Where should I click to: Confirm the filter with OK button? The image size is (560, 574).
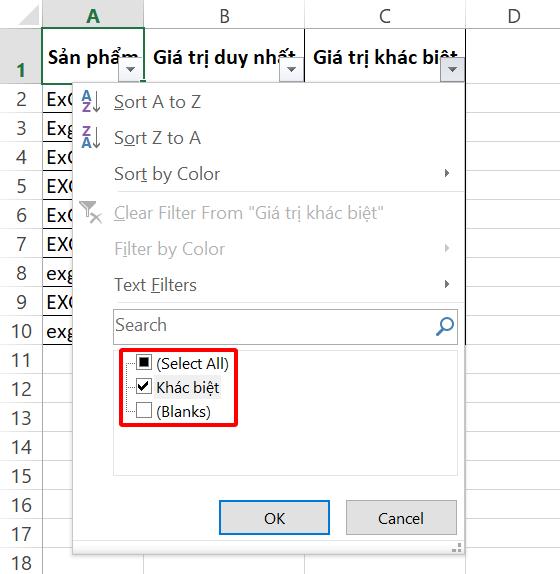click(275, 518)
